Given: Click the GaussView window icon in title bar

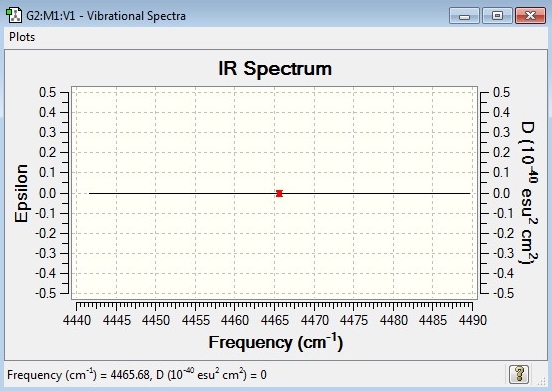Looking at the screenshot, I should 14,15.
